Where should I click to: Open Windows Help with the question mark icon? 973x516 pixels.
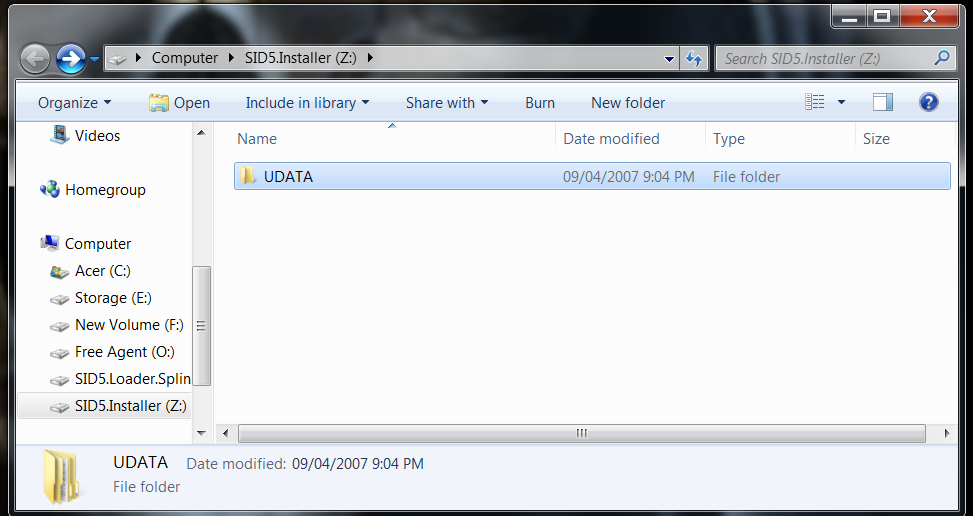coord(928,102)
